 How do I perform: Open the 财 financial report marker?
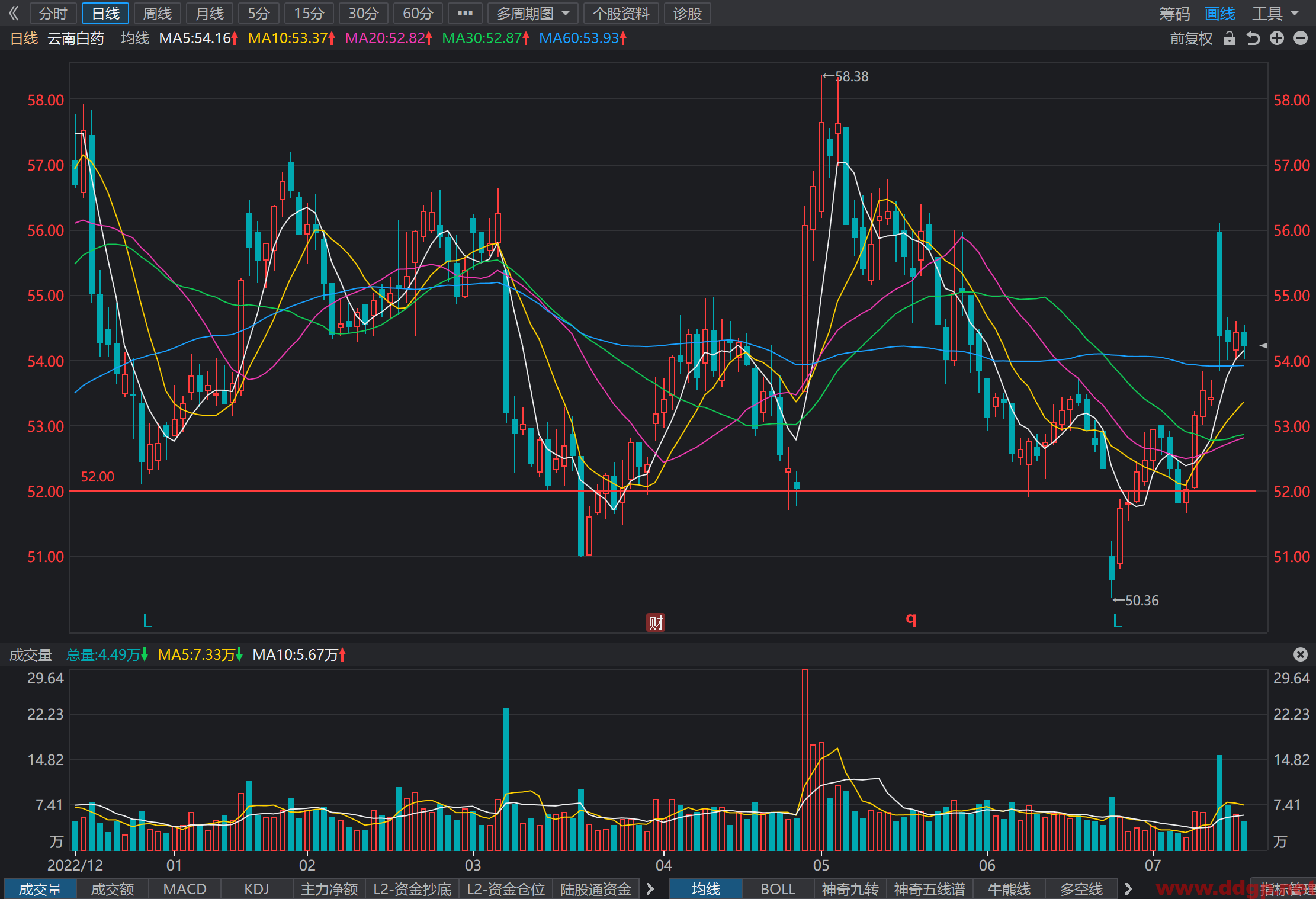point(656,622)
